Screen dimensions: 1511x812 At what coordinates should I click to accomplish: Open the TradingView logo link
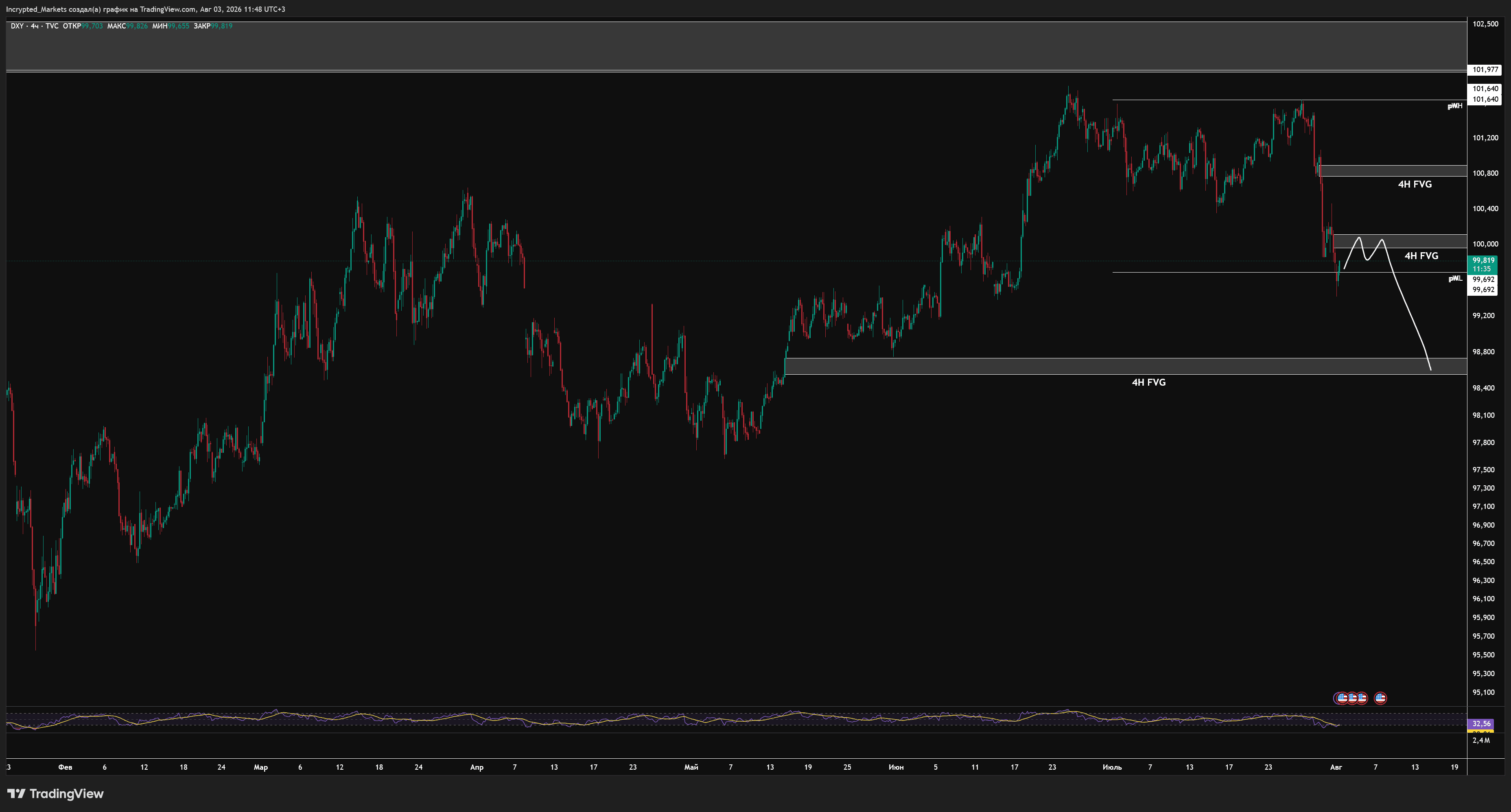(x=55, y=793)
